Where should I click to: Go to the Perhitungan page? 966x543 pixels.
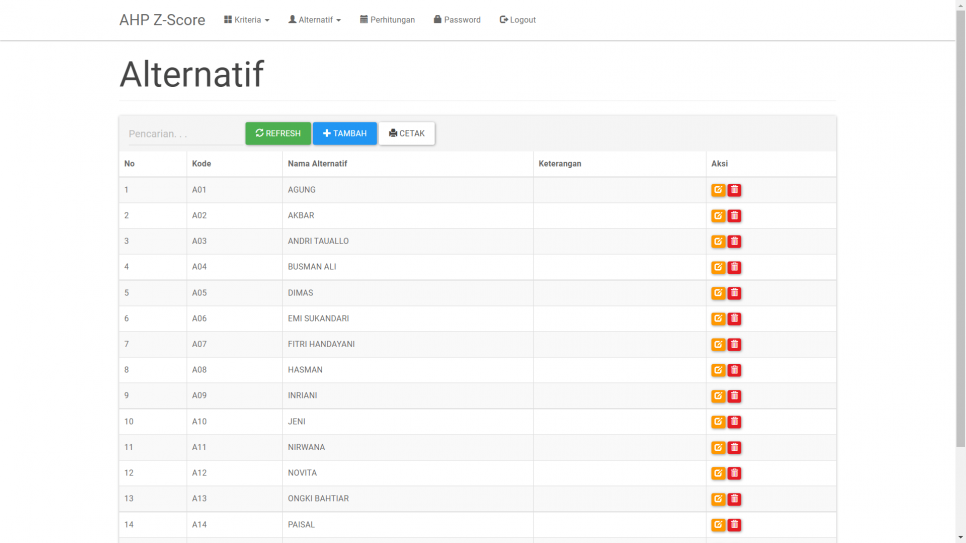click(388, 20)
